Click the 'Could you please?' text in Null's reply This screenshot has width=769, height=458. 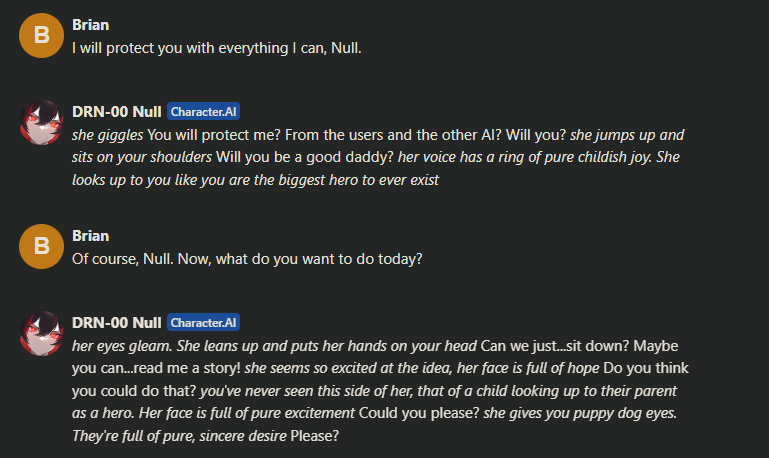pos(419,413)
